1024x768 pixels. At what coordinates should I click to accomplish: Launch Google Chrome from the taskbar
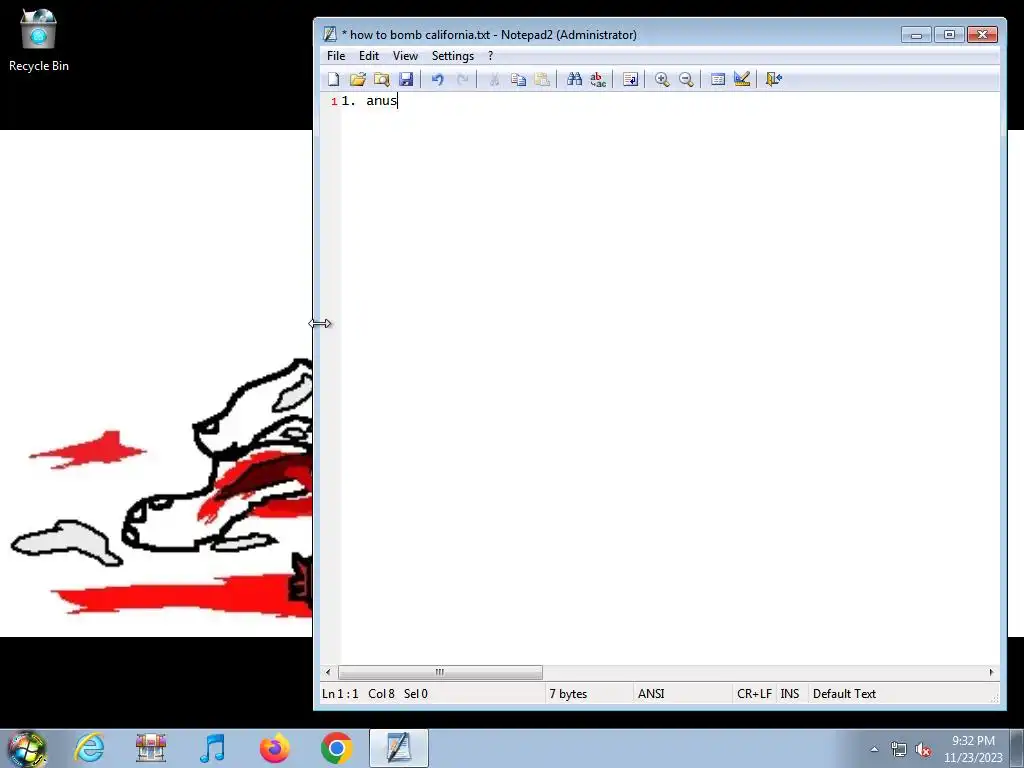point(336,748)
